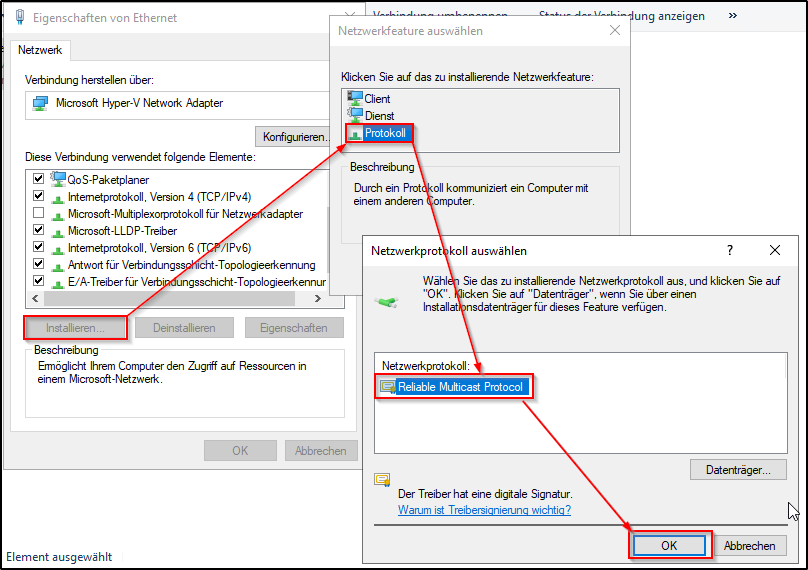The width and height of the screenshot is (808, 570).
Task: Open the Warum ist Treibersignierung wichtig link
Action: pyautogui.click(x=484, y=510)
